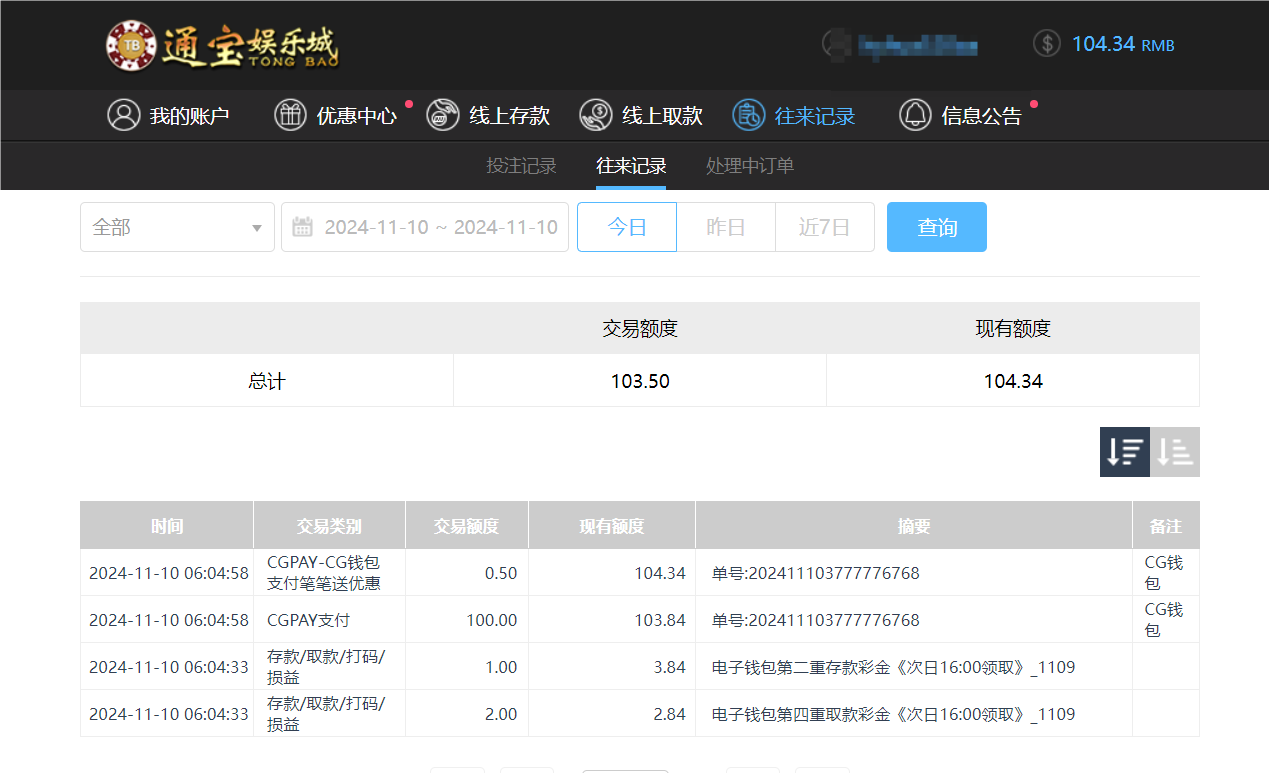Screen dimensions: 1269x774
Task: Open the 全部 transaction type dropdown
Action: tap(177, 227)
